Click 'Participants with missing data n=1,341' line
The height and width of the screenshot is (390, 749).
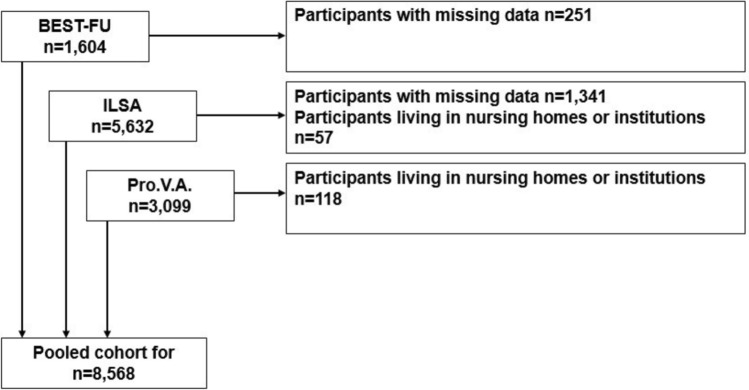pyautogui.click(x=450, y=96)
